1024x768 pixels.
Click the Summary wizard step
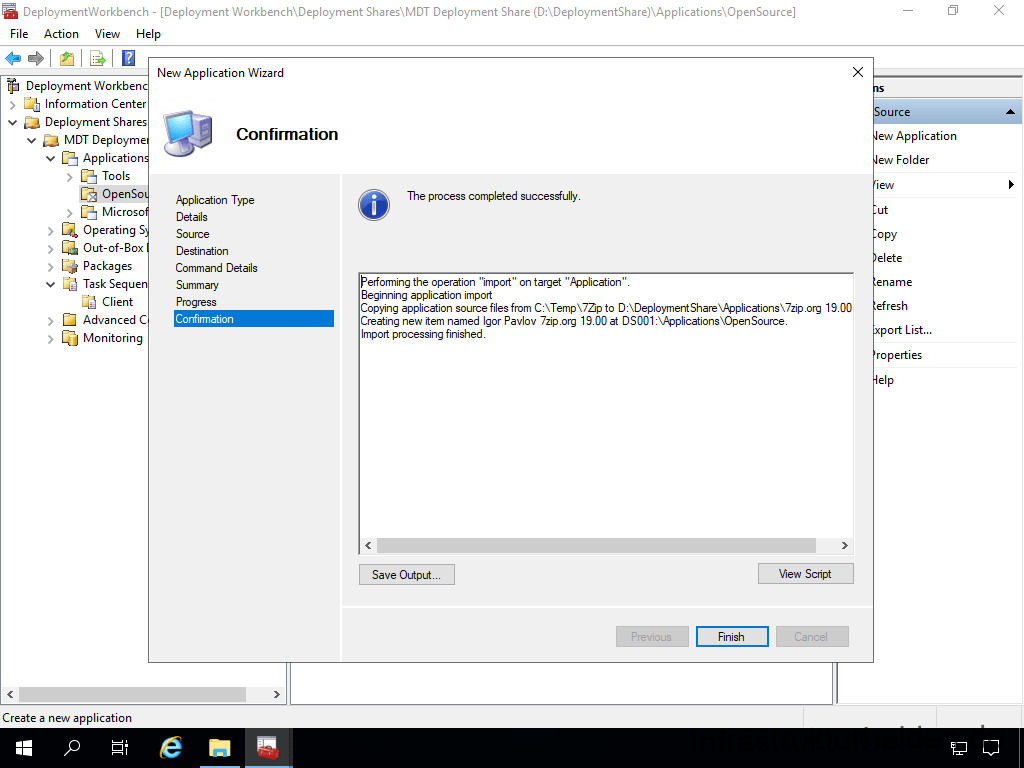197,285
